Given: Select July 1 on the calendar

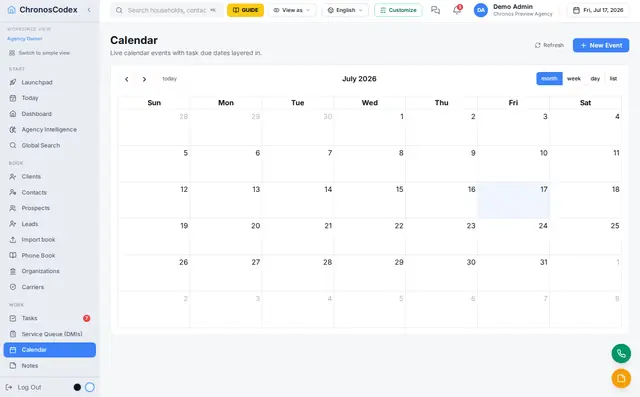Looking at the screenshot, I should tap(369, 127).
